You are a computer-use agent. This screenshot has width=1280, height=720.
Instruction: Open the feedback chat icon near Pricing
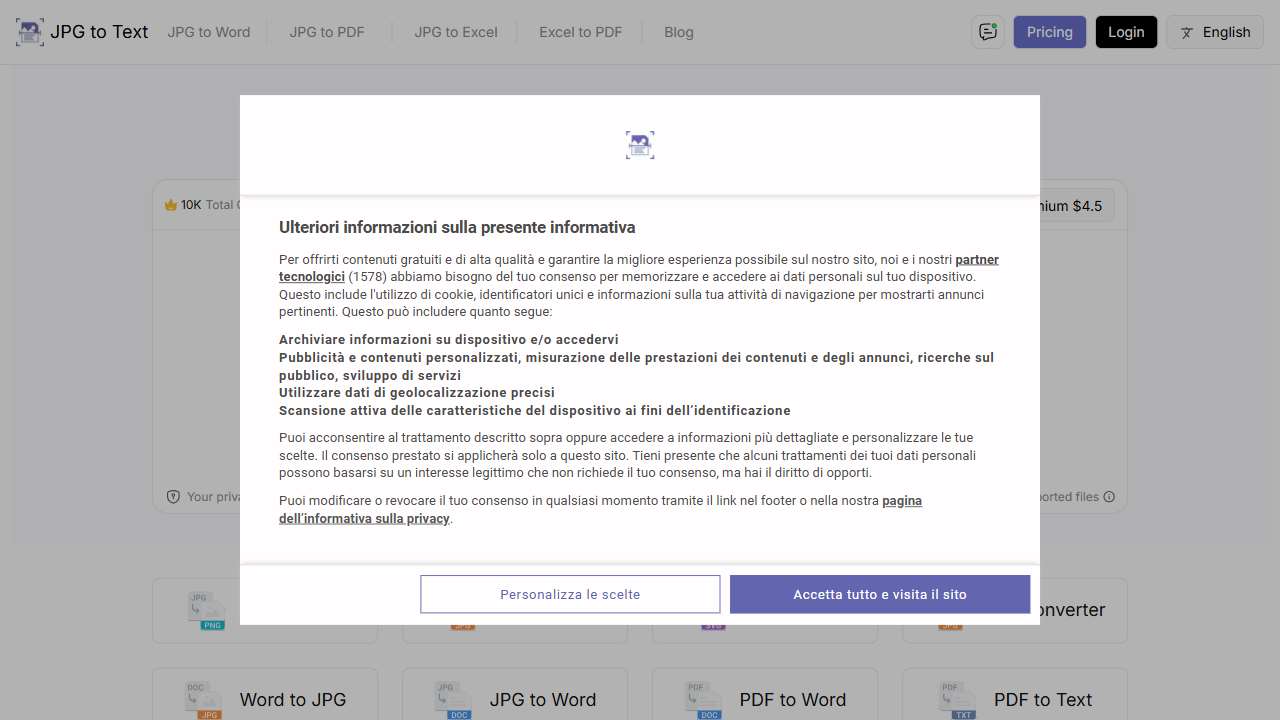987,31
